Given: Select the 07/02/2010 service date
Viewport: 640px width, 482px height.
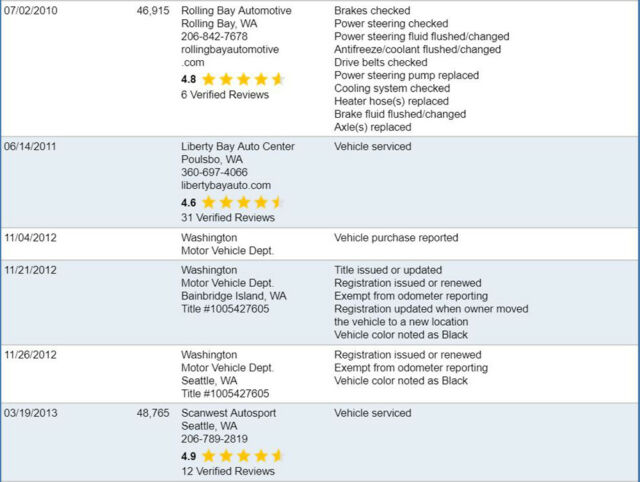Looking at the screenshot, I should (x=31, y=8).
